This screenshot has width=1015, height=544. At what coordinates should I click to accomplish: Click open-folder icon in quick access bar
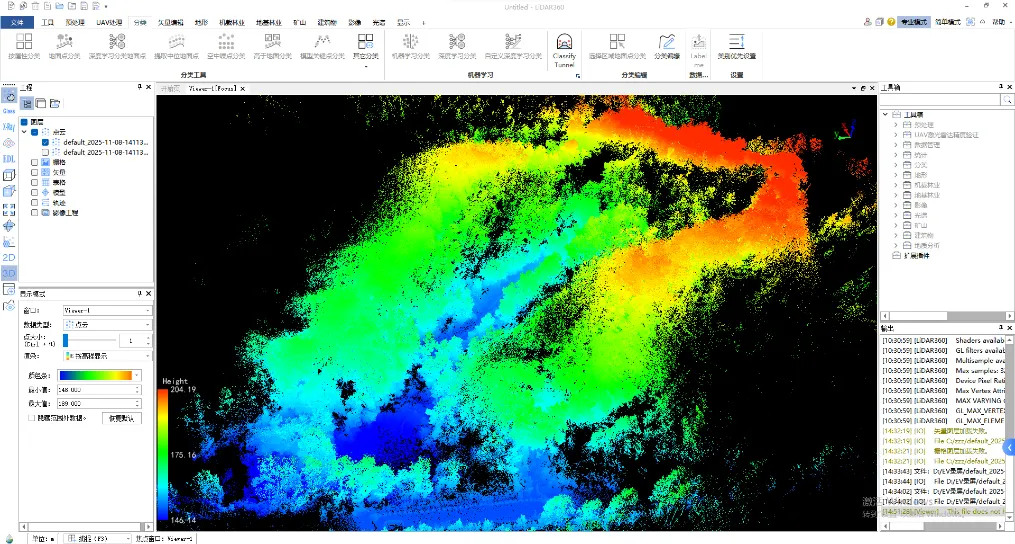(59, 6)
